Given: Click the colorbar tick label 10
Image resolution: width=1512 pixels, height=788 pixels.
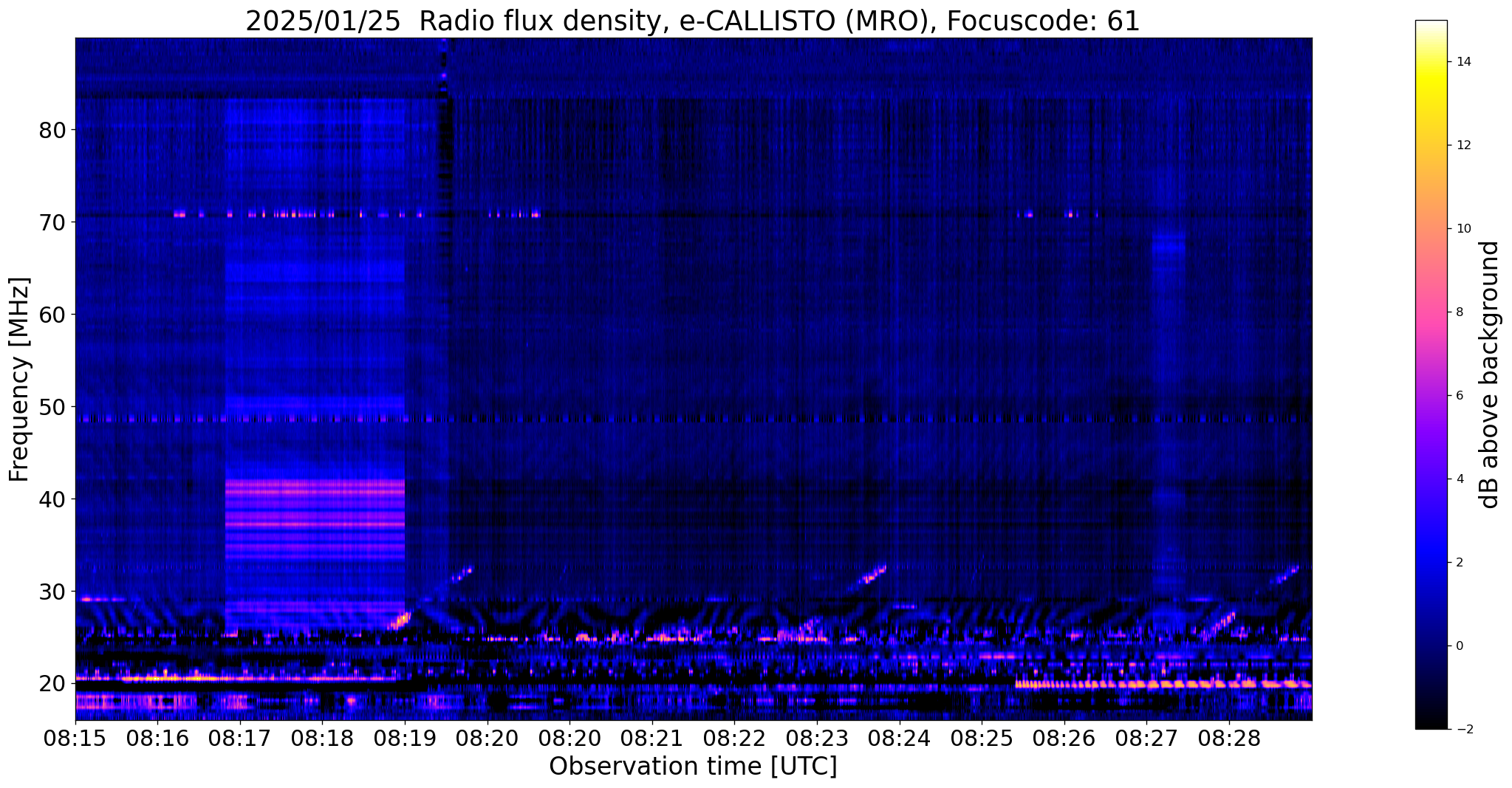Looking at the screenshot, I should (1463, 229).
